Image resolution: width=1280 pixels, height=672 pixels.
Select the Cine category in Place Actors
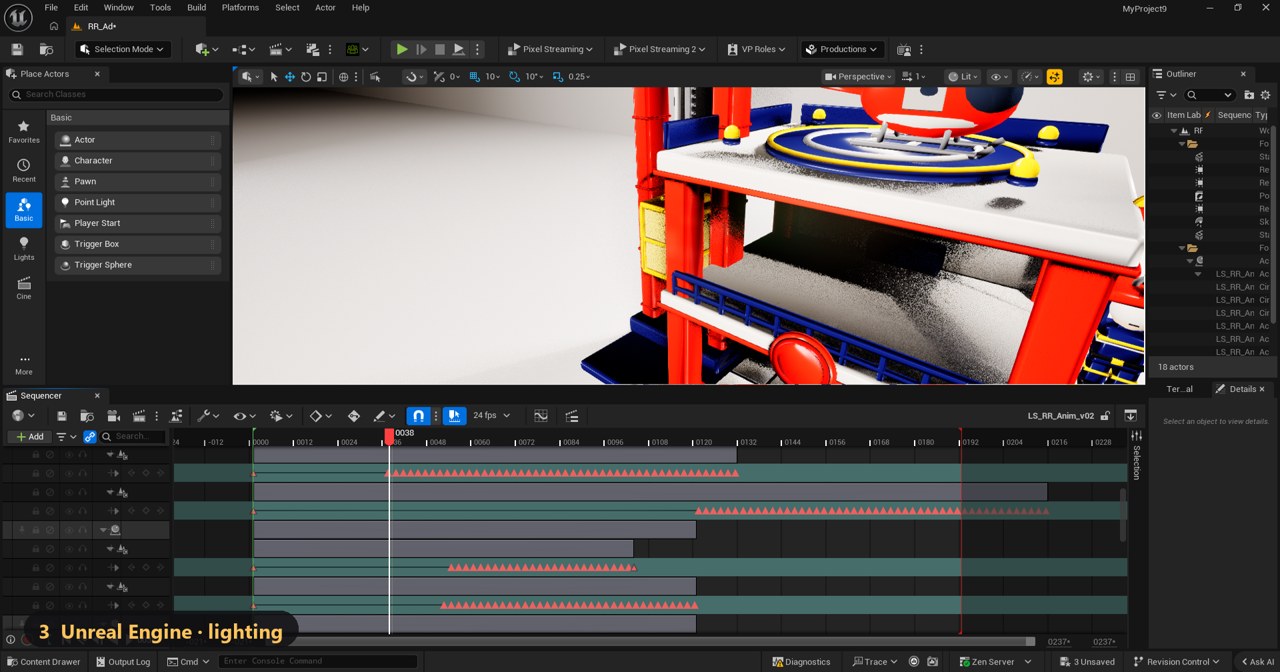(x=24, y=288)
